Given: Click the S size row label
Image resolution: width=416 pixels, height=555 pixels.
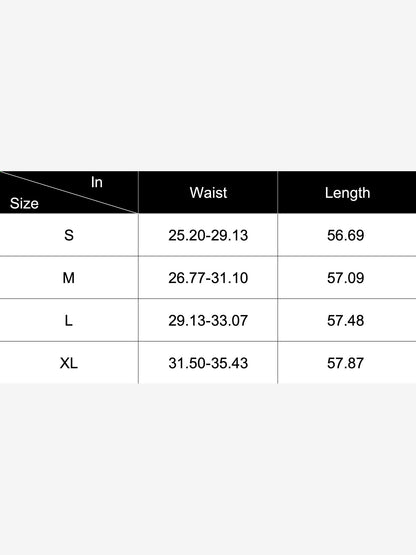Looking at the screenshot, I should [x=69, y=235].
